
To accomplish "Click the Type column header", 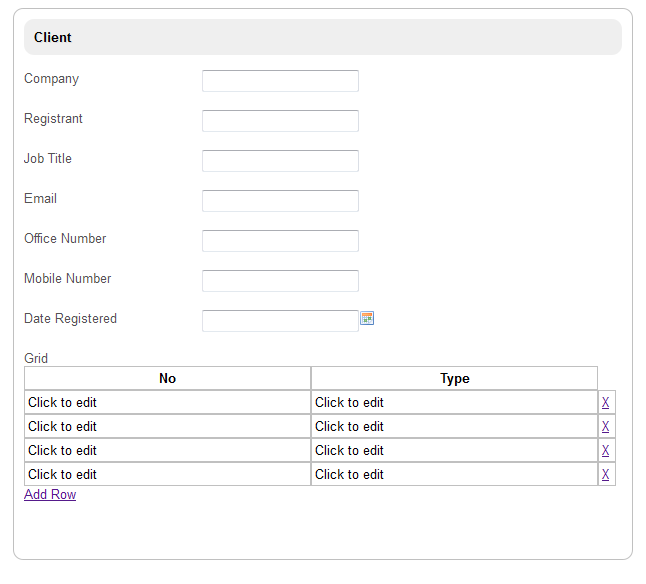I will pos(454,379).
